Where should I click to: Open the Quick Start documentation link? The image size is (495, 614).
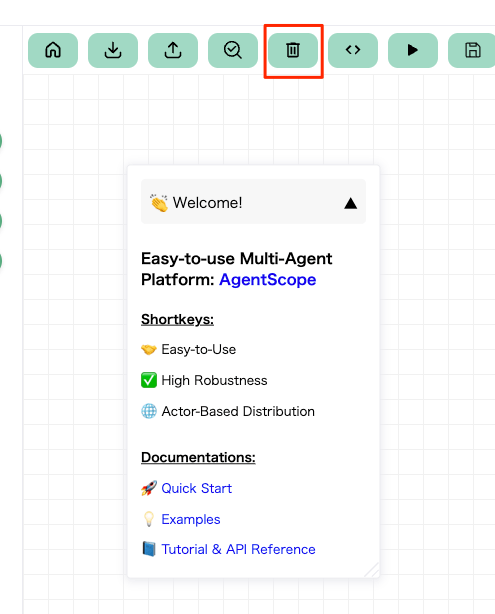point(197,488)
